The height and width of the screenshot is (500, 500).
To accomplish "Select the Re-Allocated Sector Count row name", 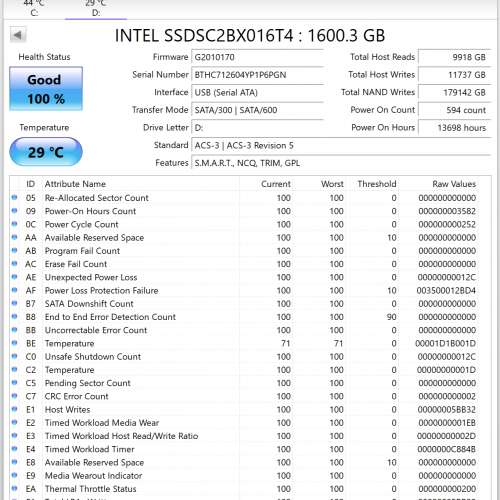I will (x=97, y=198).
